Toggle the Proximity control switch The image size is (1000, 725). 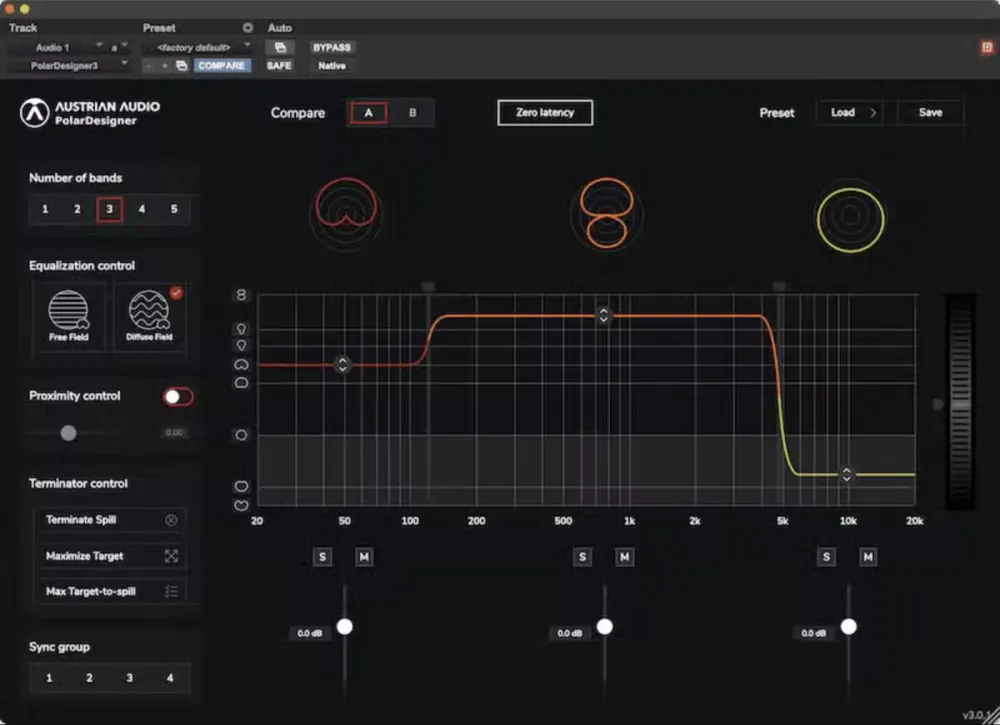178,397
